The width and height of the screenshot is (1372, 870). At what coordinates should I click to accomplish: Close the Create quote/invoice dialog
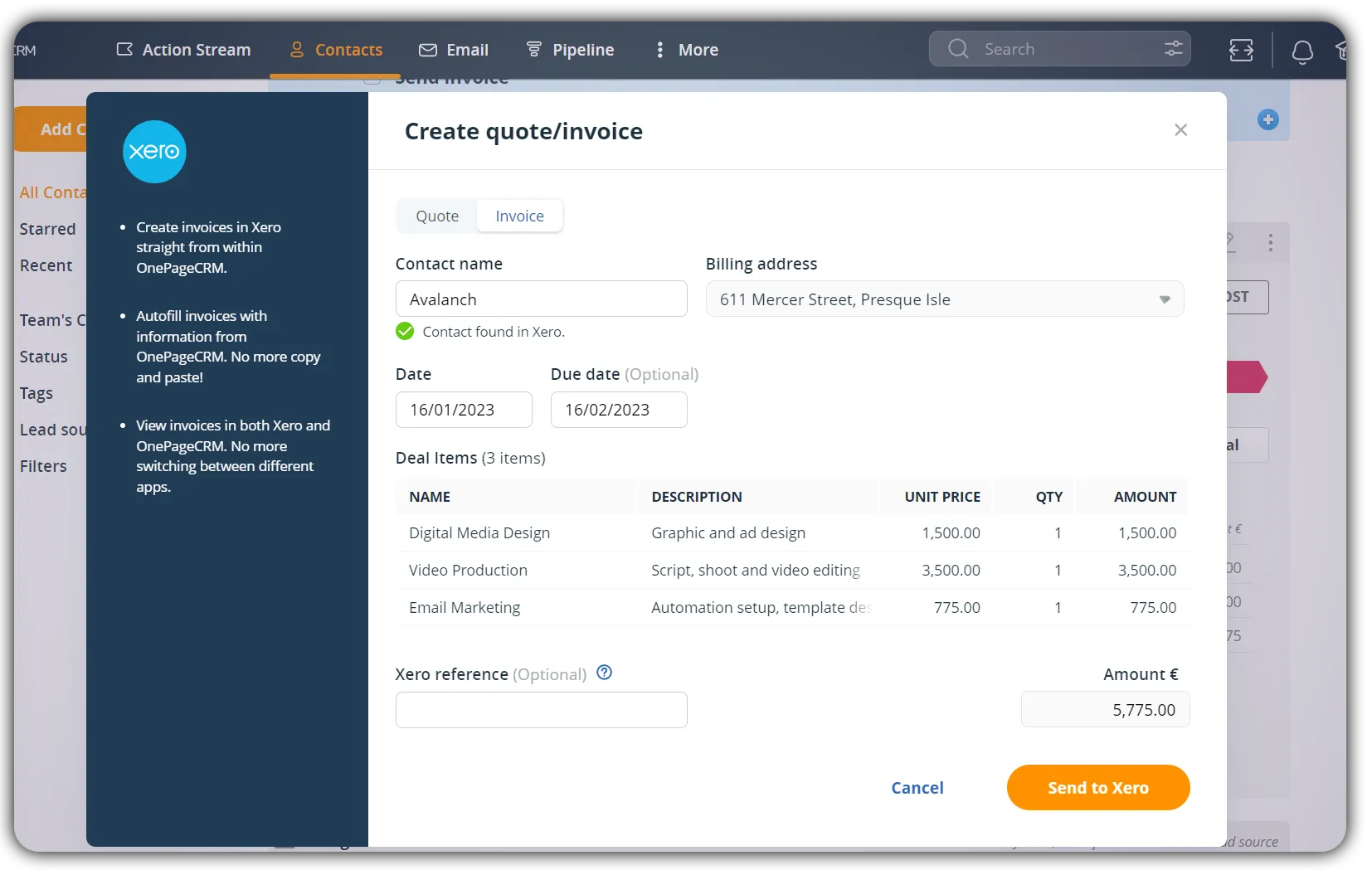[x=1180, y=130]
